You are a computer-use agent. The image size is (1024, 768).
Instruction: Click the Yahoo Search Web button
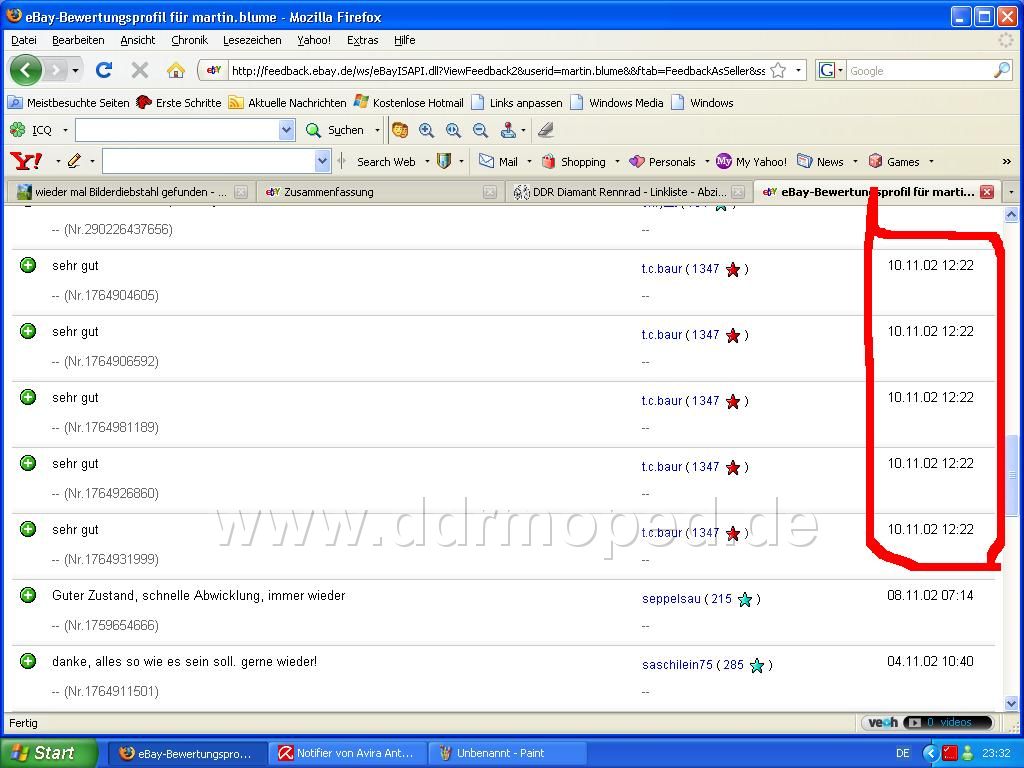(386, 161)
